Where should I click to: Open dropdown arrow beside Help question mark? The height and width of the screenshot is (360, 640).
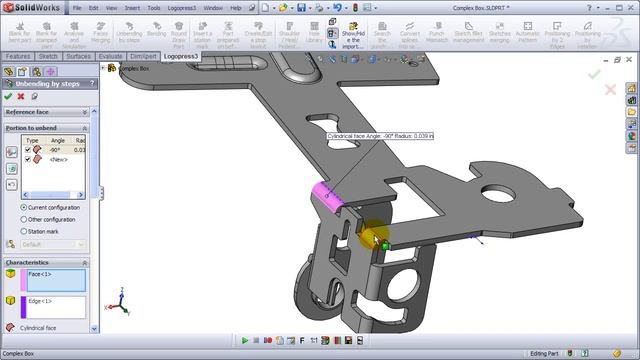(x=598, y=8)
